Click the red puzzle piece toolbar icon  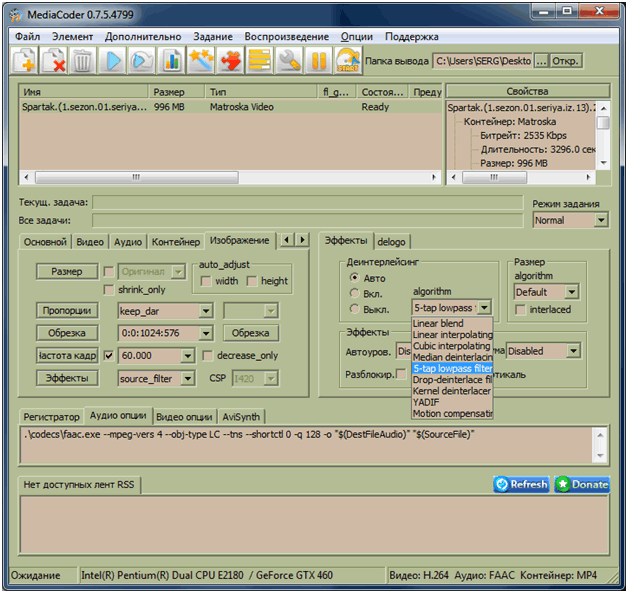tap(231, 61)
